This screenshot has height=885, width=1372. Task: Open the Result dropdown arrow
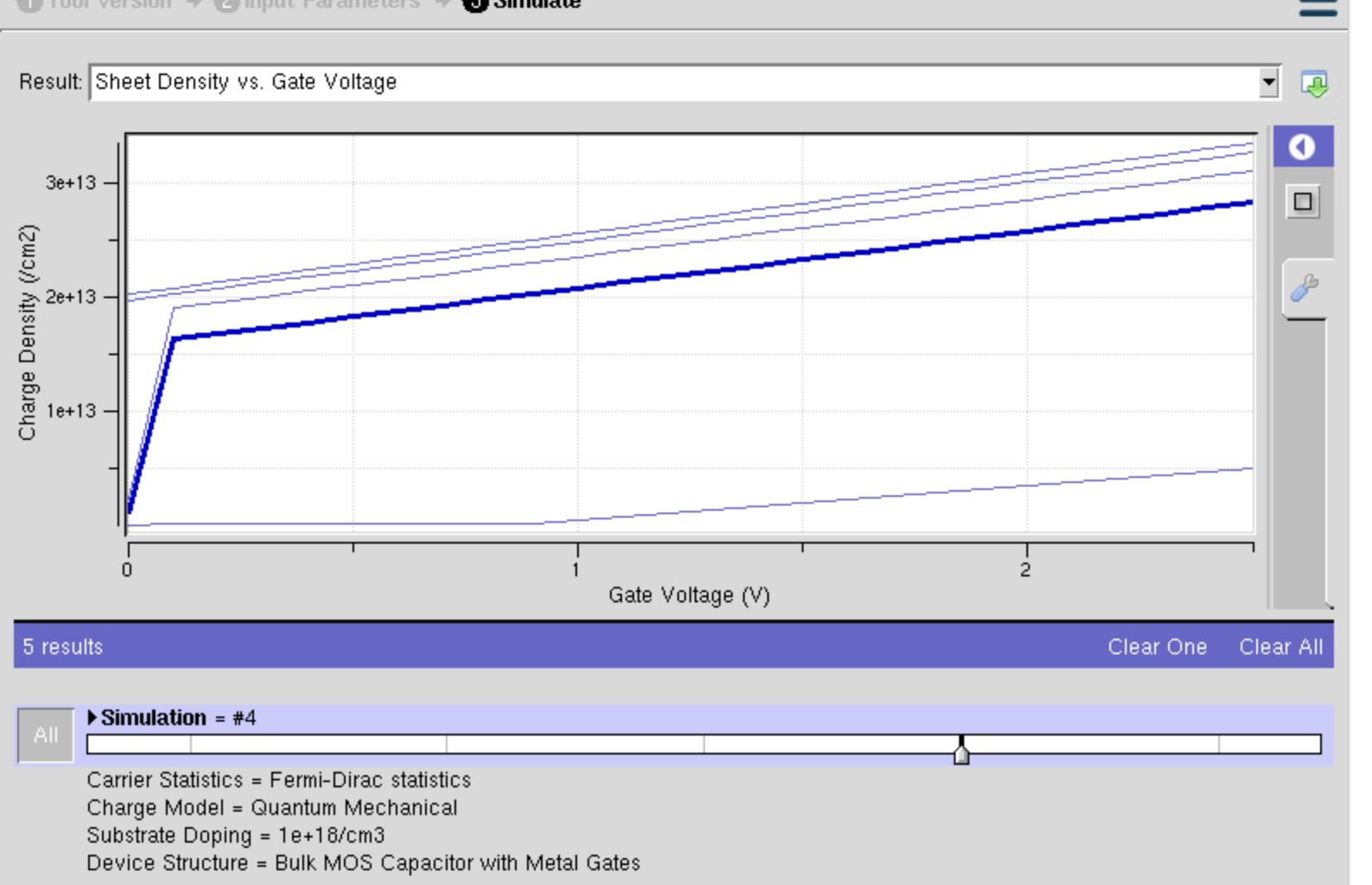point(1268,83)
